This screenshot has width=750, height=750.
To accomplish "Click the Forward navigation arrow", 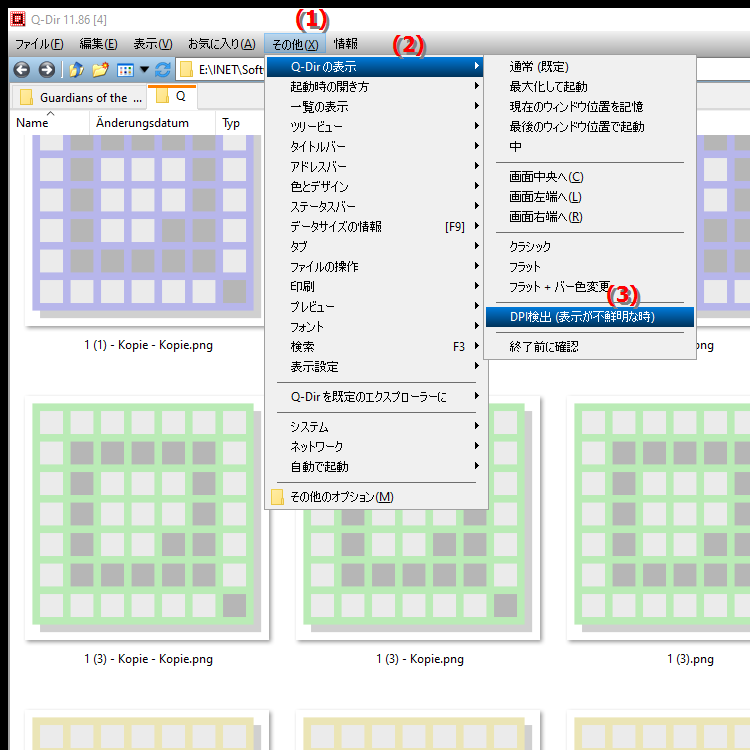I will [x=46, y=70].
